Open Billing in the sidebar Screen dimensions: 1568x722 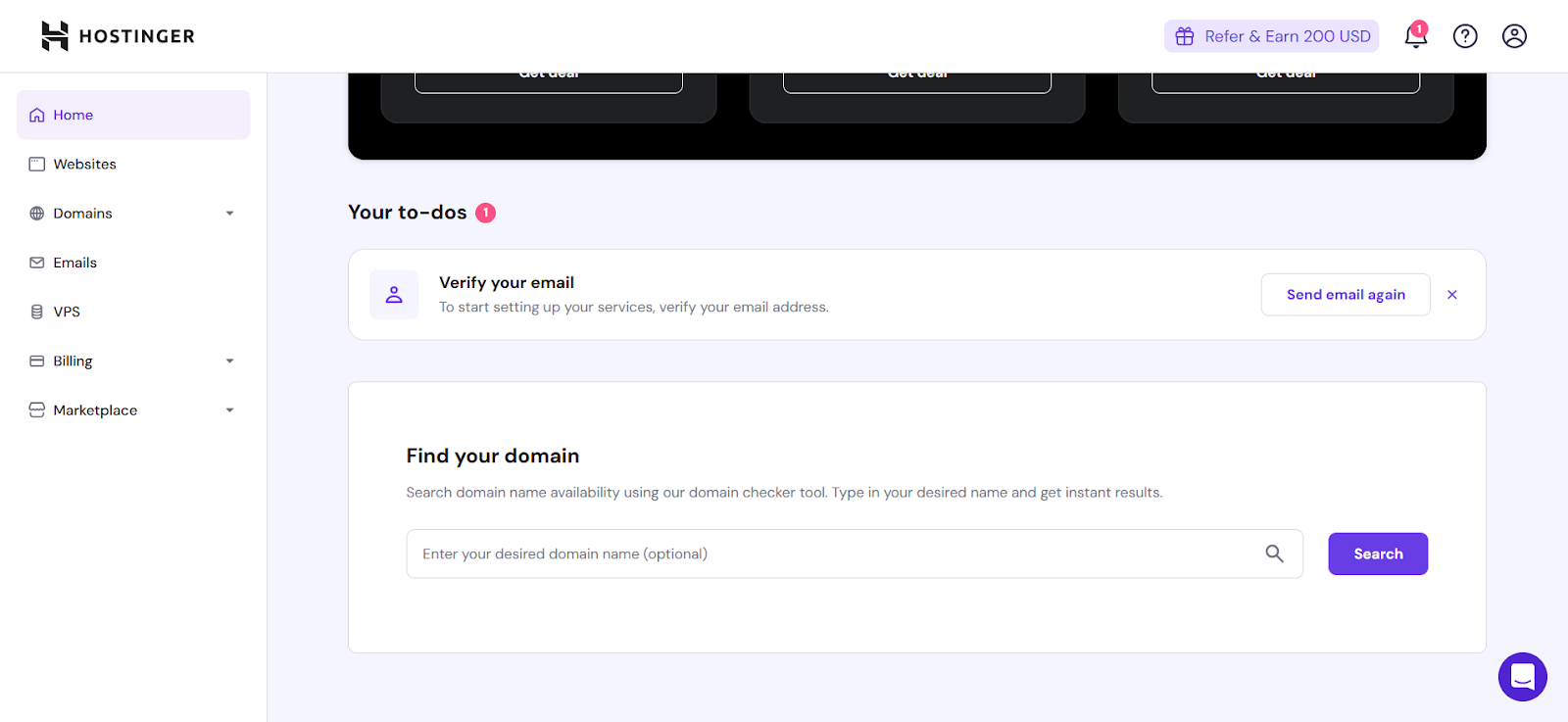(x=133, y=361)
